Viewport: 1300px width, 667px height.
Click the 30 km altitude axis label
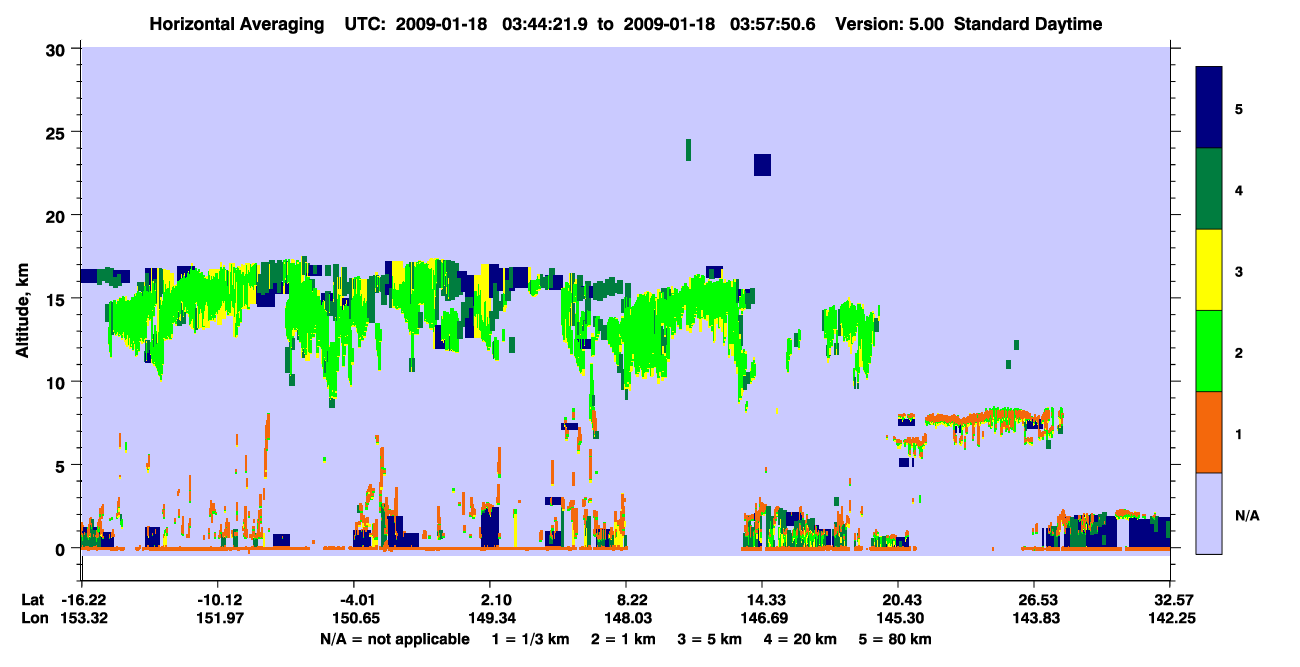(57, 49)
